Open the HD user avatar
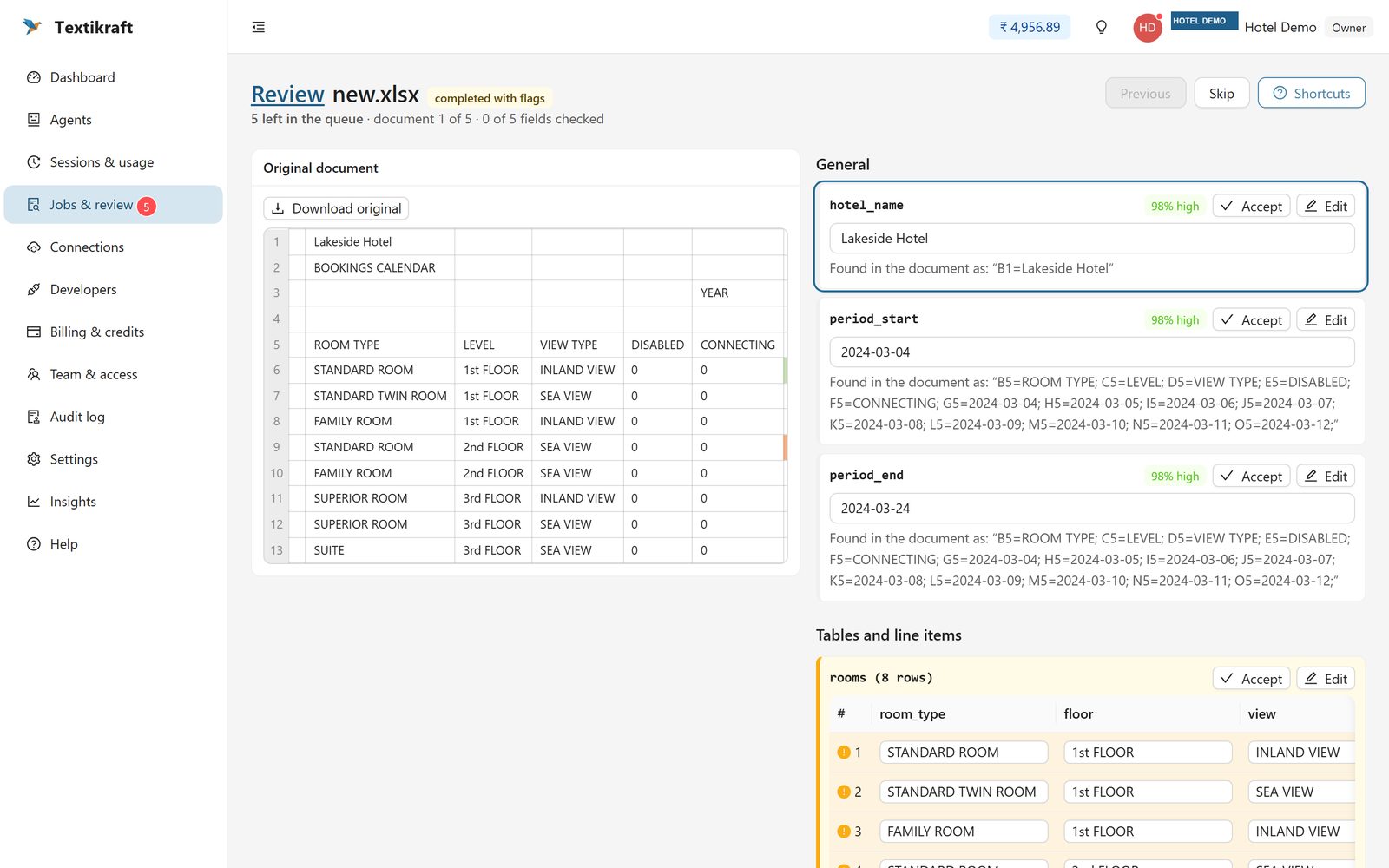 click(x=1147, y=28)
